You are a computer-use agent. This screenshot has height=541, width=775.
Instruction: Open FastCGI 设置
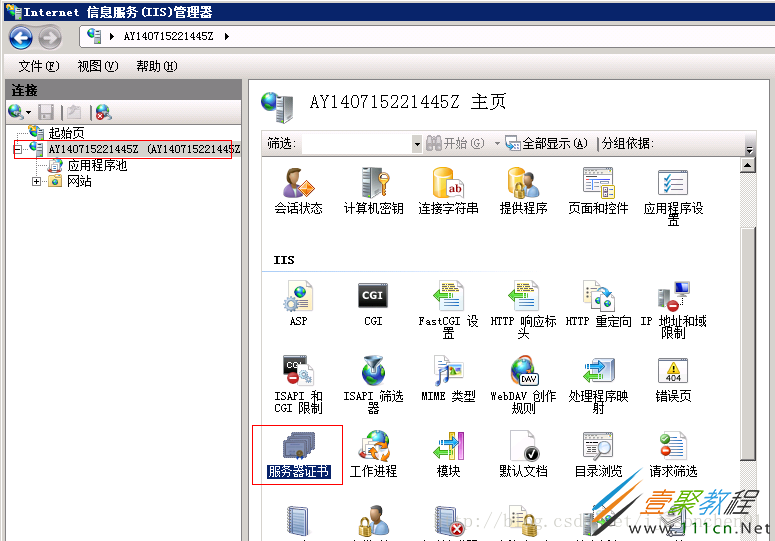[448, 309]
